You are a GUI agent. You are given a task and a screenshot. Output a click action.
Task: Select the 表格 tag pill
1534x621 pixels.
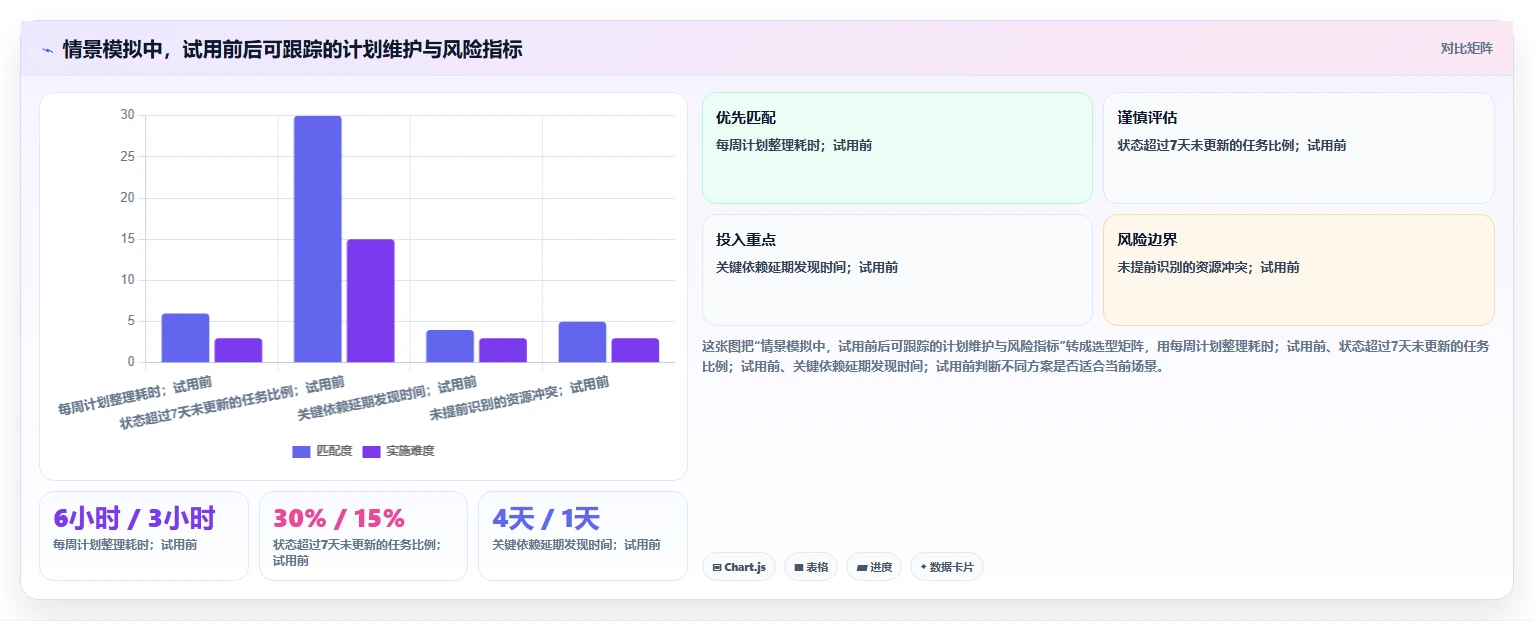pos(811,567)
